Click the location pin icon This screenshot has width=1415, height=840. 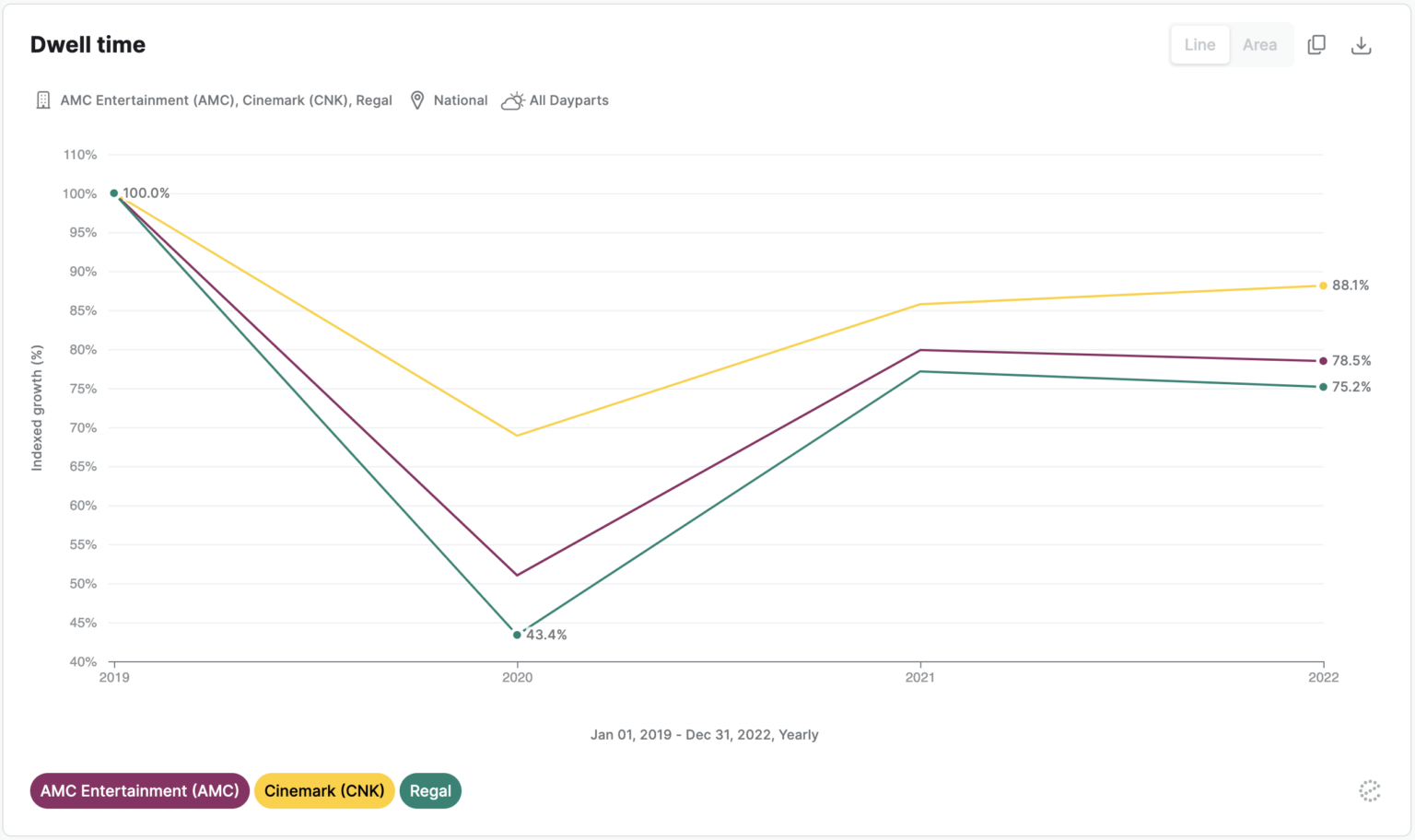pos(417,100)
